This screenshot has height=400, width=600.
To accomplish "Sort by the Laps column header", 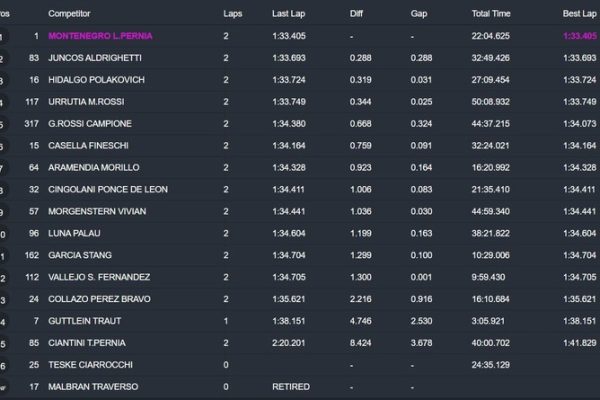I will coord(233,15).
